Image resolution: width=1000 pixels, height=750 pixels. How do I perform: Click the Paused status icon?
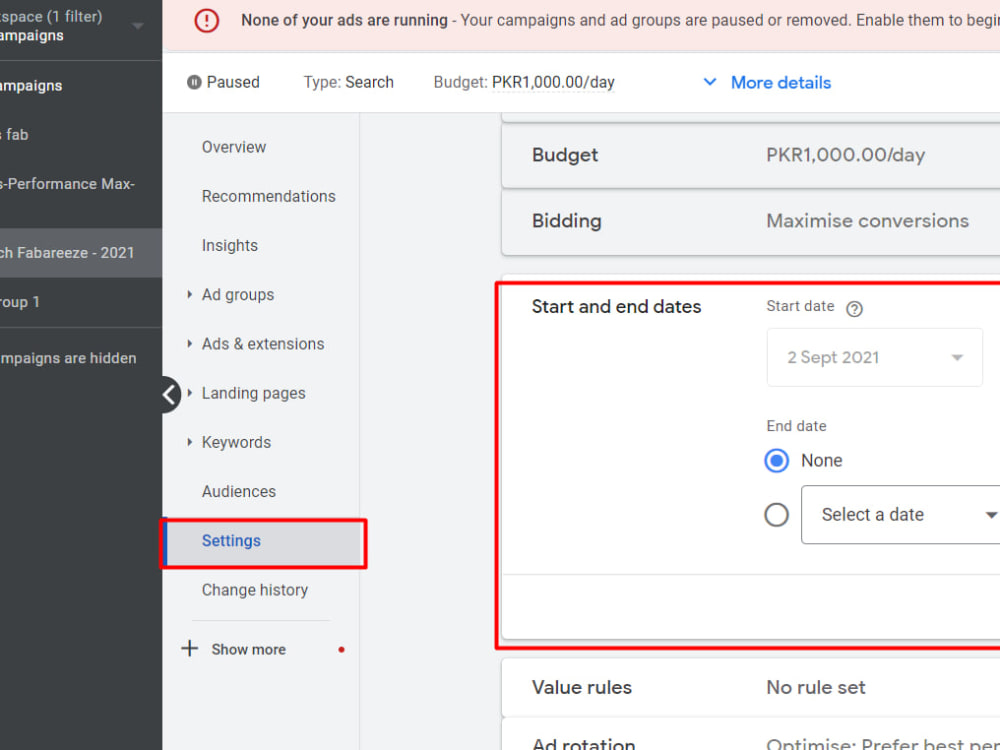coord(194,82)
